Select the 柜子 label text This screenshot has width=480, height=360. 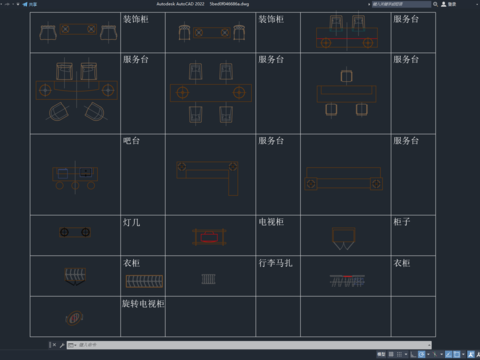click(402, 222)
